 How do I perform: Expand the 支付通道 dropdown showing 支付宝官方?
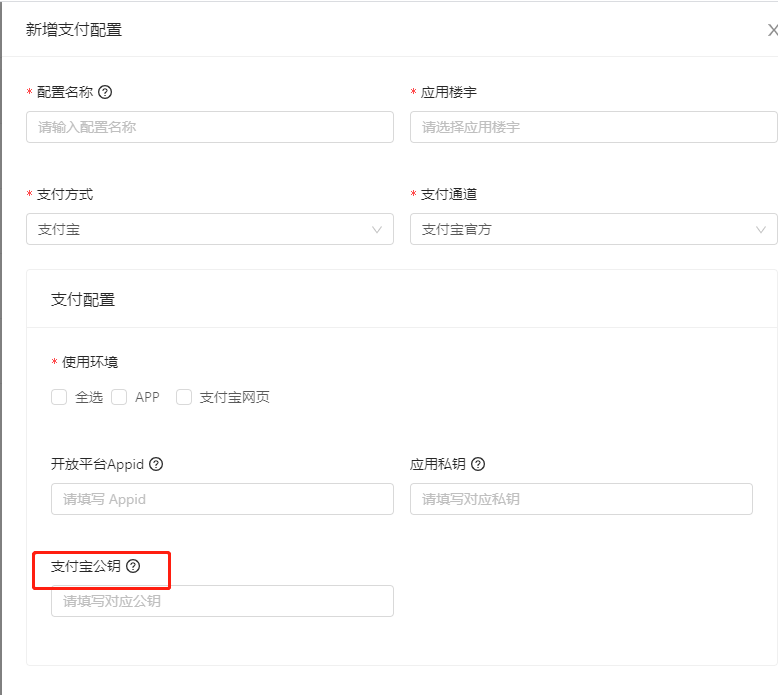click(x=593, y=229)
